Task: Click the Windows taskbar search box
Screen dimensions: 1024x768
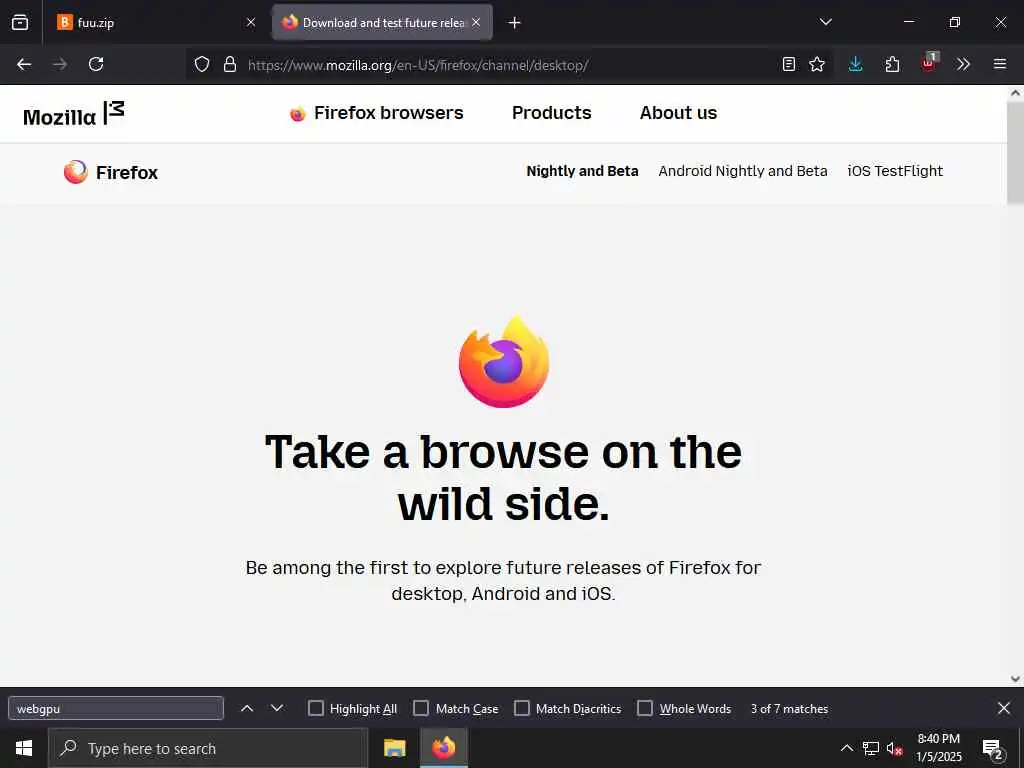Action: click(208, 748)
